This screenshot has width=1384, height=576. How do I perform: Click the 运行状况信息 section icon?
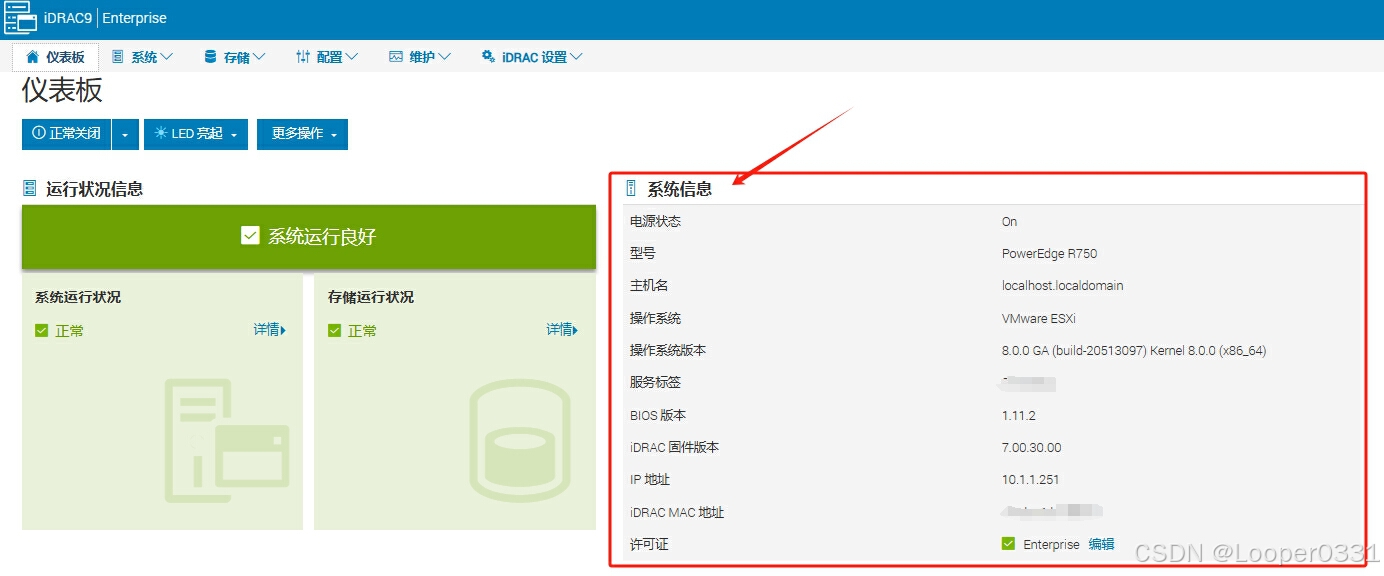coord(30,188)
